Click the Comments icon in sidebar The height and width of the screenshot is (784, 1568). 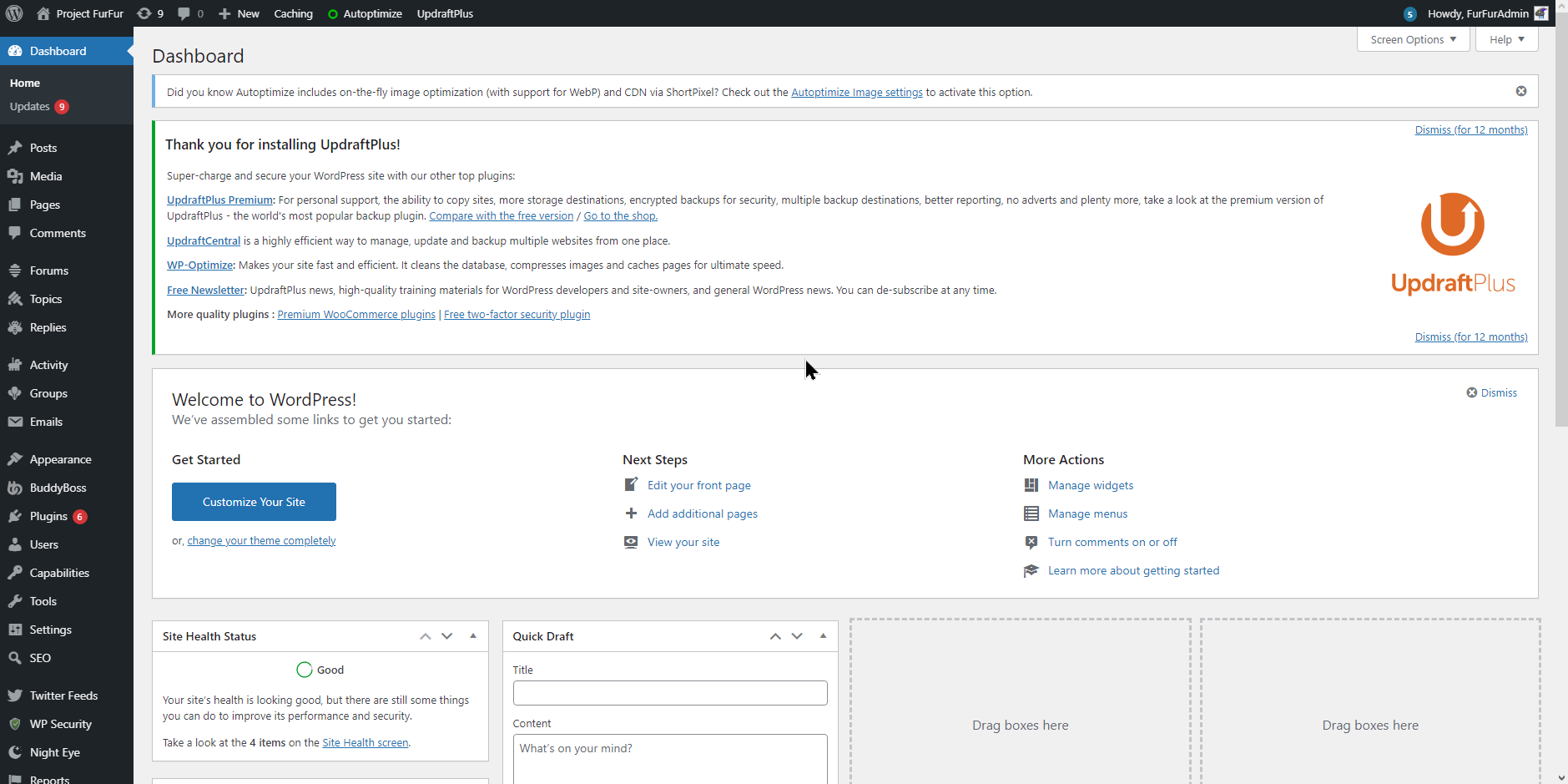15,233
